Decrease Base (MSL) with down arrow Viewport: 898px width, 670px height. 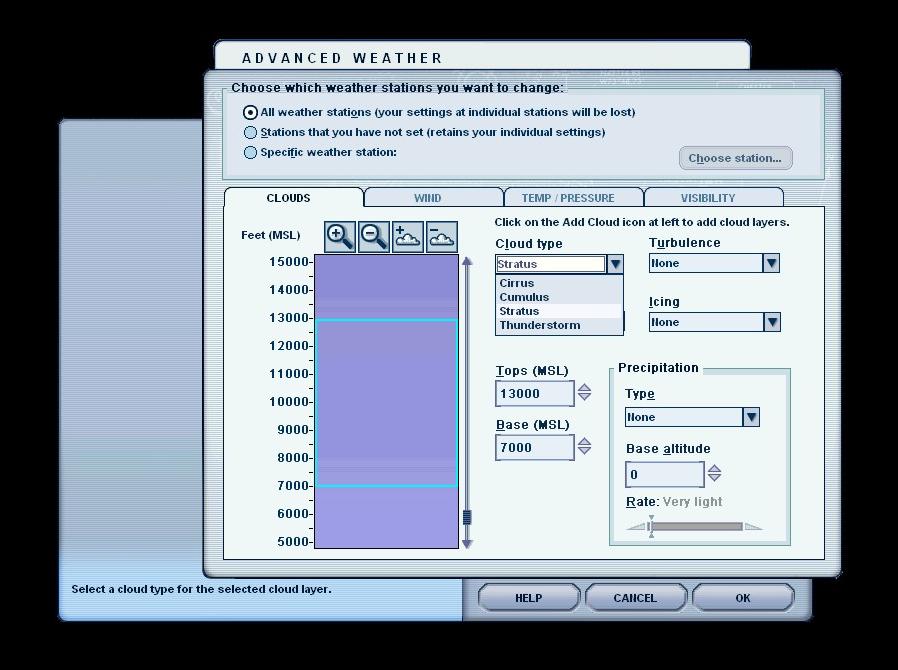584,451
